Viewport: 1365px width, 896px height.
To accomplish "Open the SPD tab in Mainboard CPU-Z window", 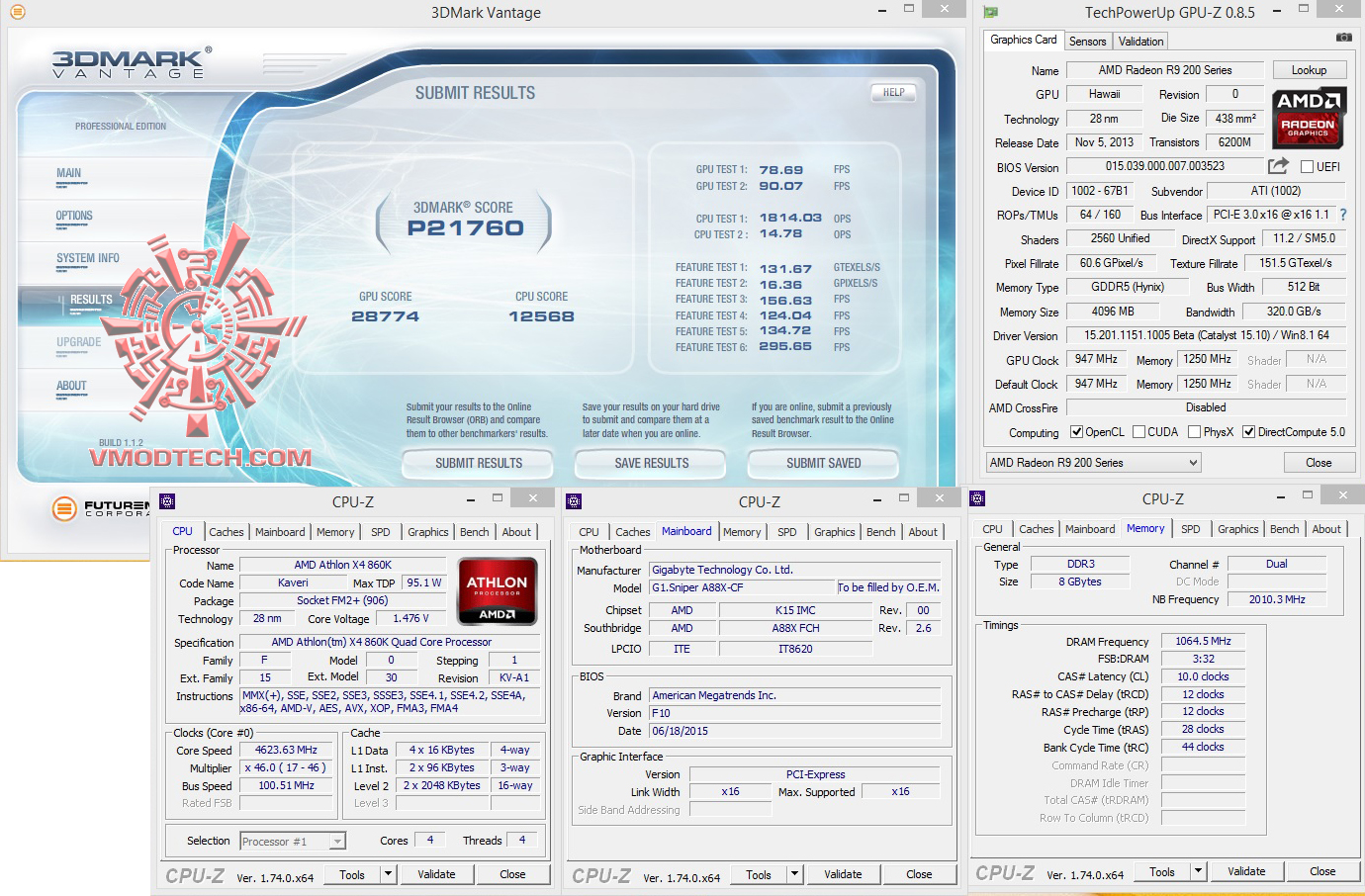I will pyautogui.click(x=786, y=532).
